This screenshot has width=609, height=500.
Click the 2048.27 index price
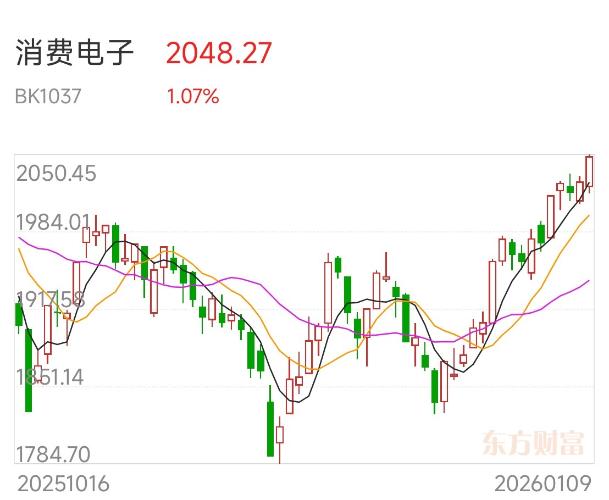pos(218,53)
